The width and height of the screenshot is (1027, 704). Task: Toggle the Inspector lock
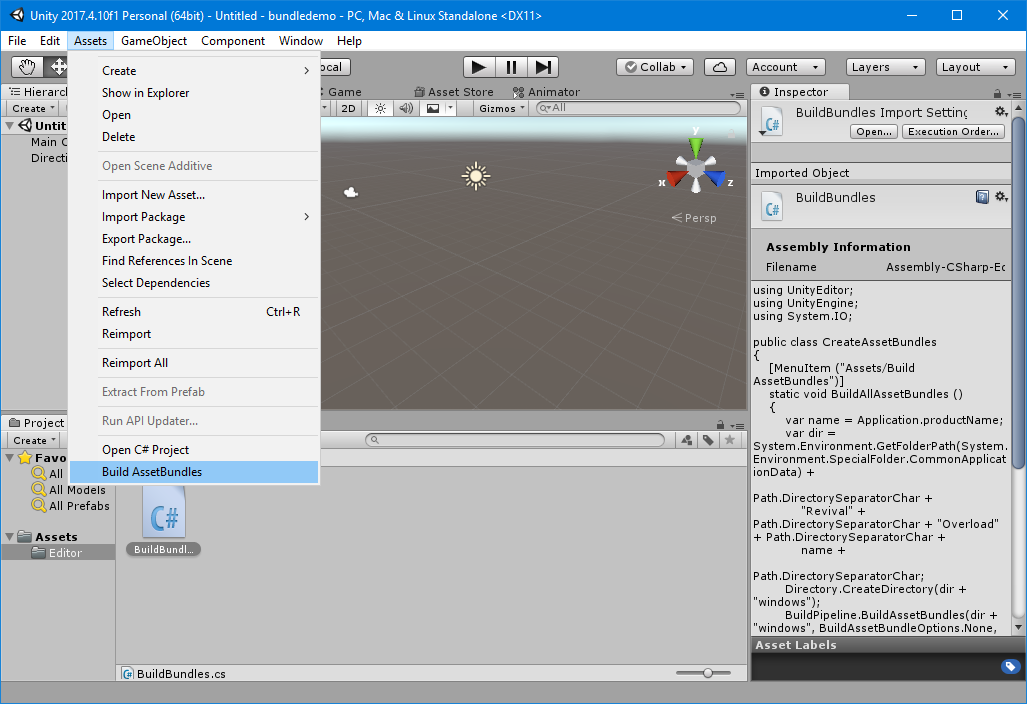pos(997,94)
